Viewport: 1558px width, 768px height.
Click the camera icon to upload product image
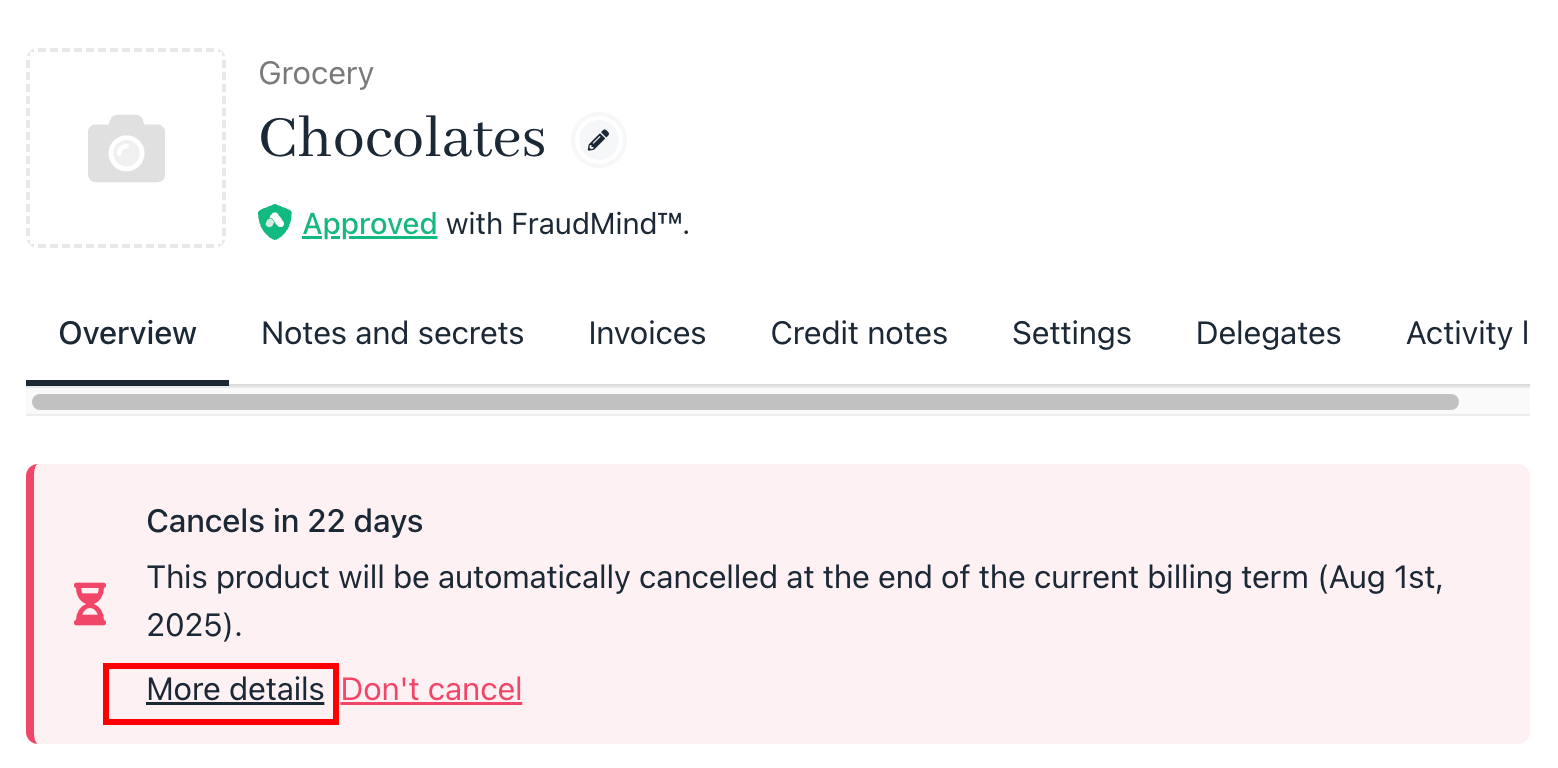[x=126, y=148]
